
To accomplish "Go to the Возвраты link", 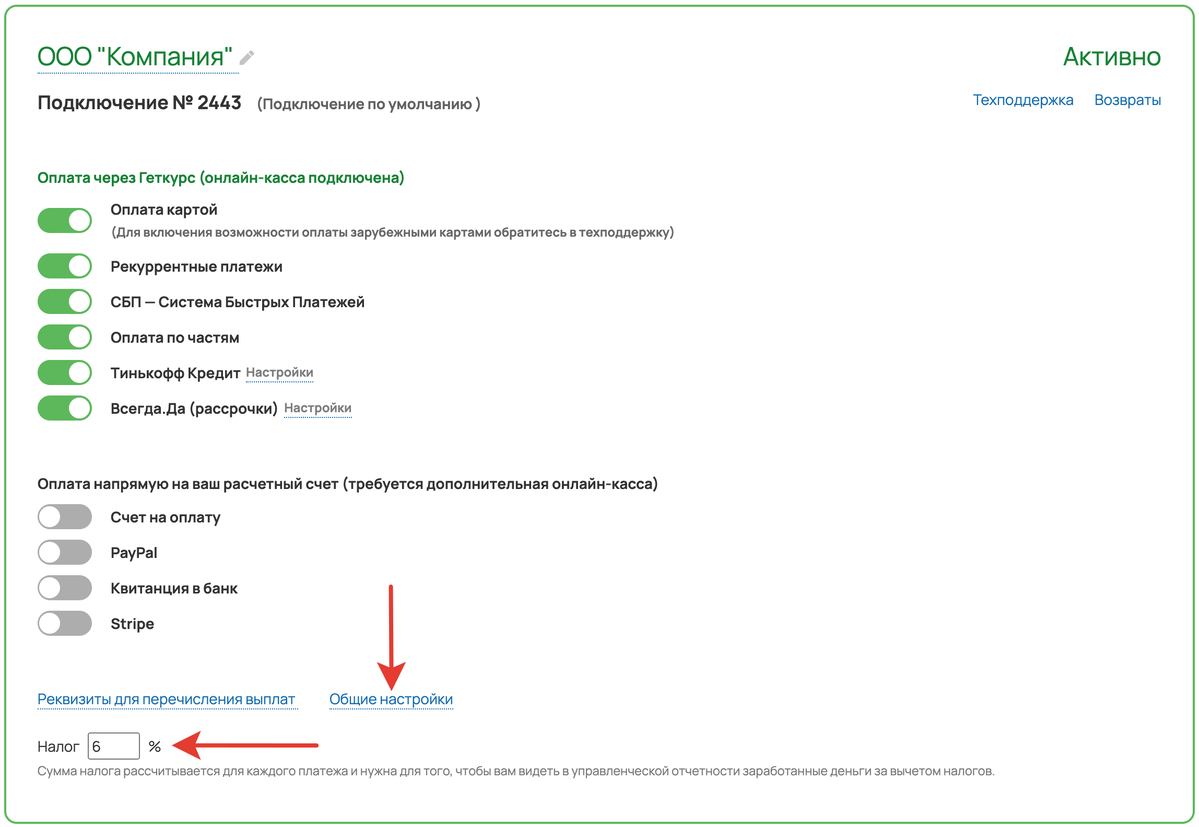I will [1127, 100].
